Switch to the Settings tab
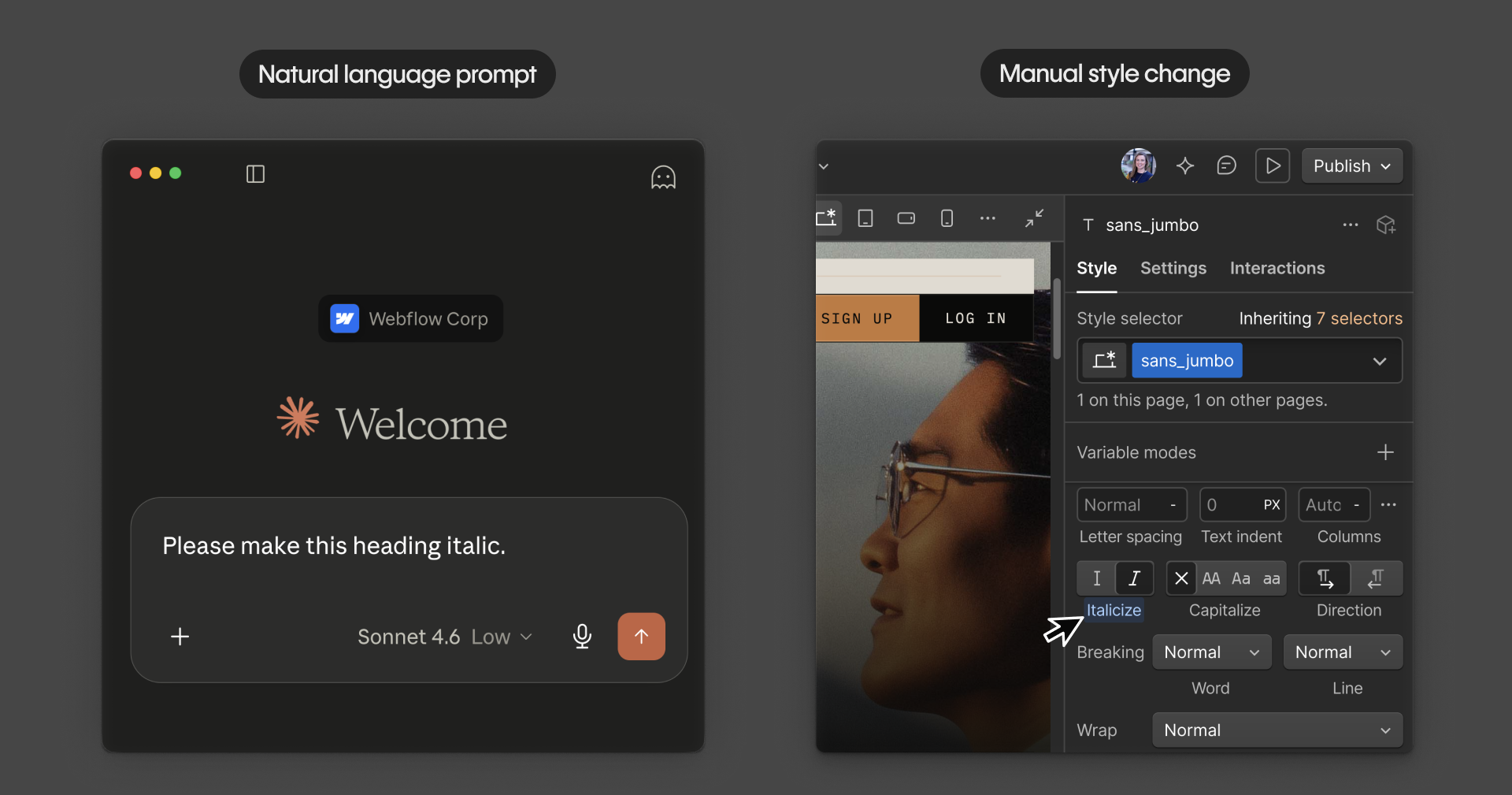This screenshot has width=1512, height=795. point(1173,269)
